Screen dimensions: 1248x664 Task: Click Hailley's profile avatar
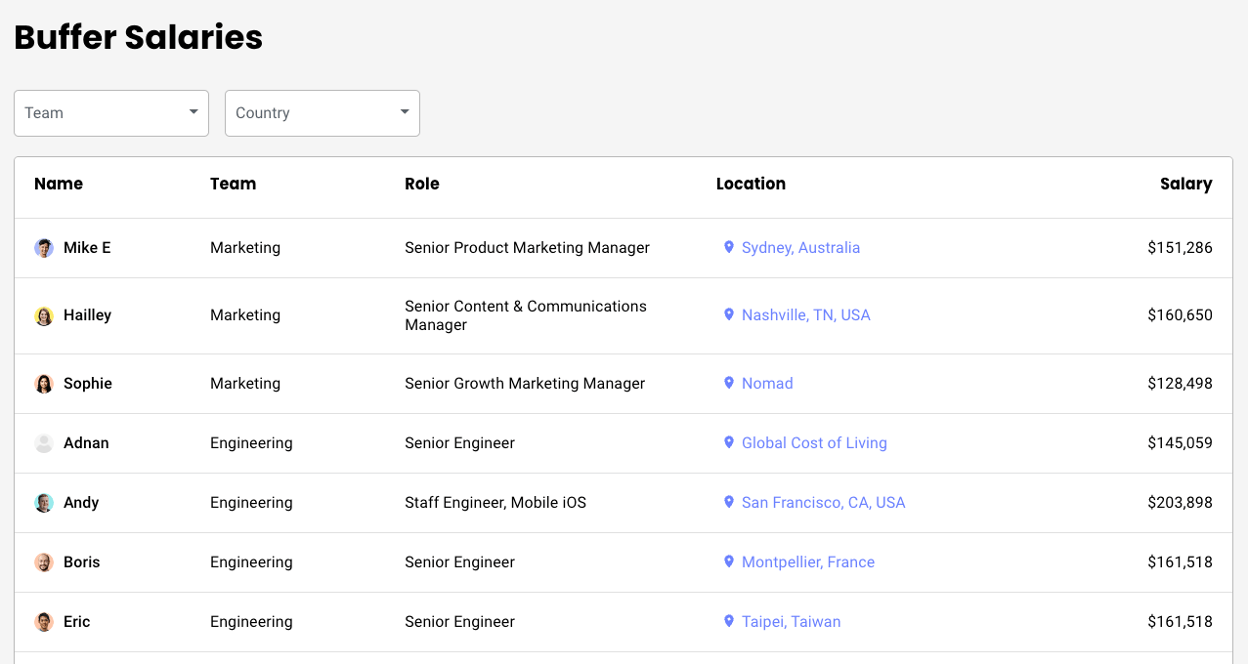44,316
